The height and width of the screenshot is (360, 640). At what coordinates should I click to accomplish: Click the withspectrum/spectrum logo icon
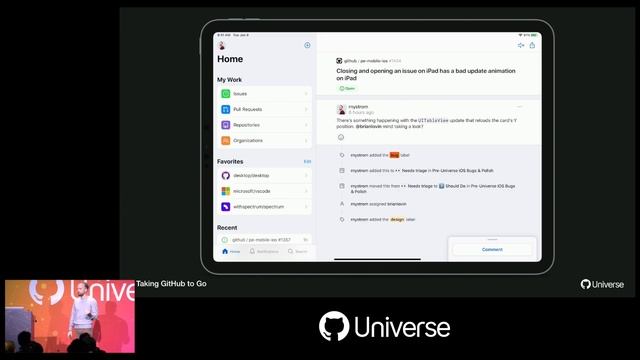tap(226, 207)
